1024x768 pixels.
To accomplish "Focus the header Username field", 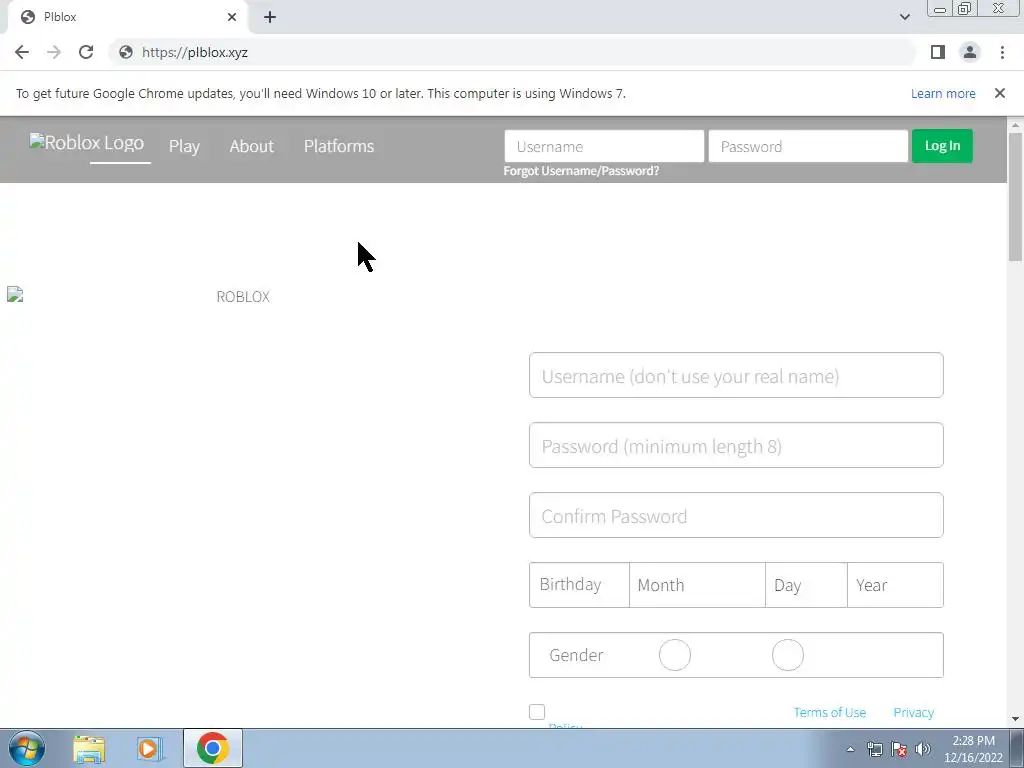I will (604, 146).
